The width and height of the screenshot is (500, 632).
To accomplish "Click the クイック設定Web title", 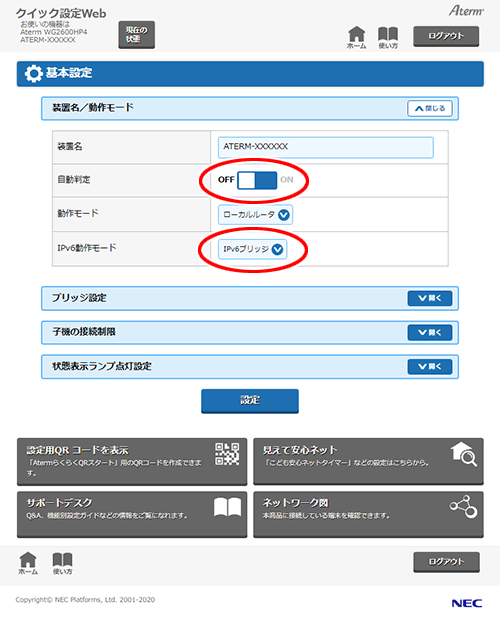I will coord(61,13).
